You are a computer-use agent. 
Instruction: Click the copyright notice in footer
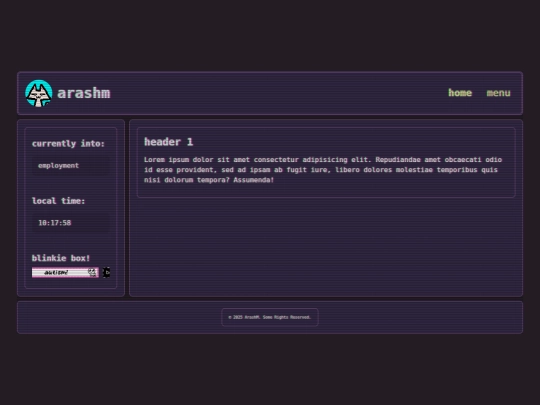tap(270, 317)
